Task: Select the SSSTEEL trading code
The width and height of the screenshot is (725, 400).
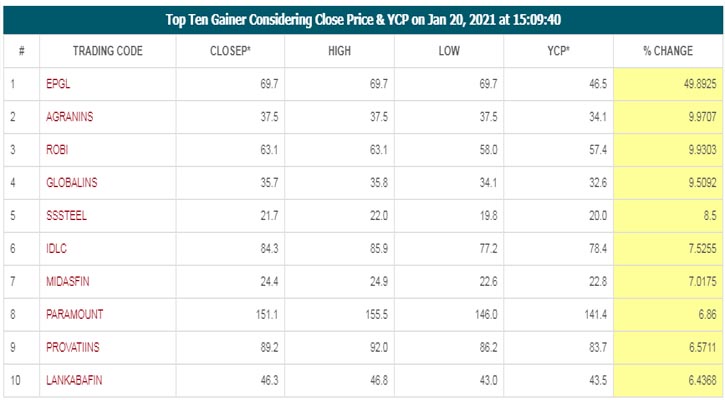Action: click(66, 215)
